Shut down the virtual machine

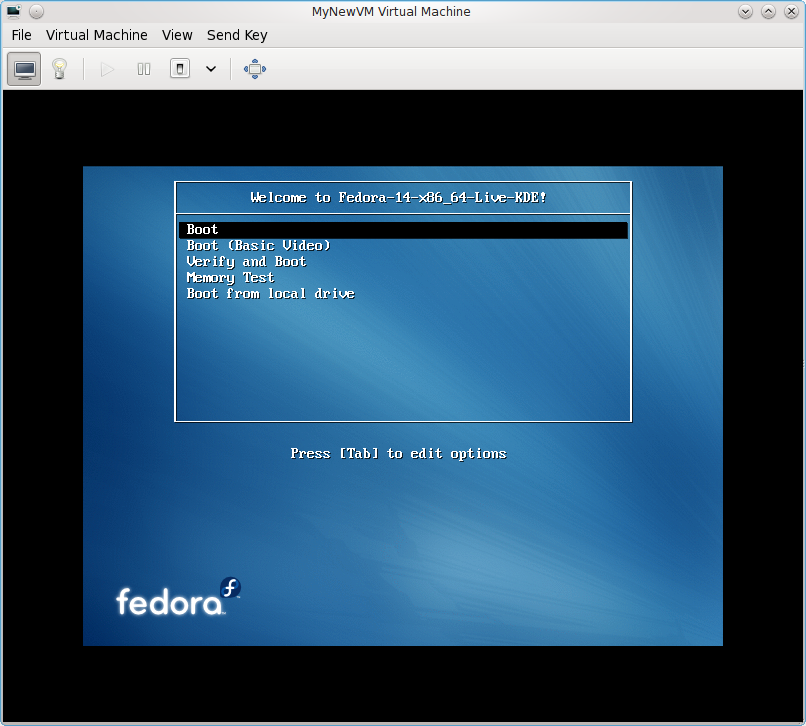point(180,69)
